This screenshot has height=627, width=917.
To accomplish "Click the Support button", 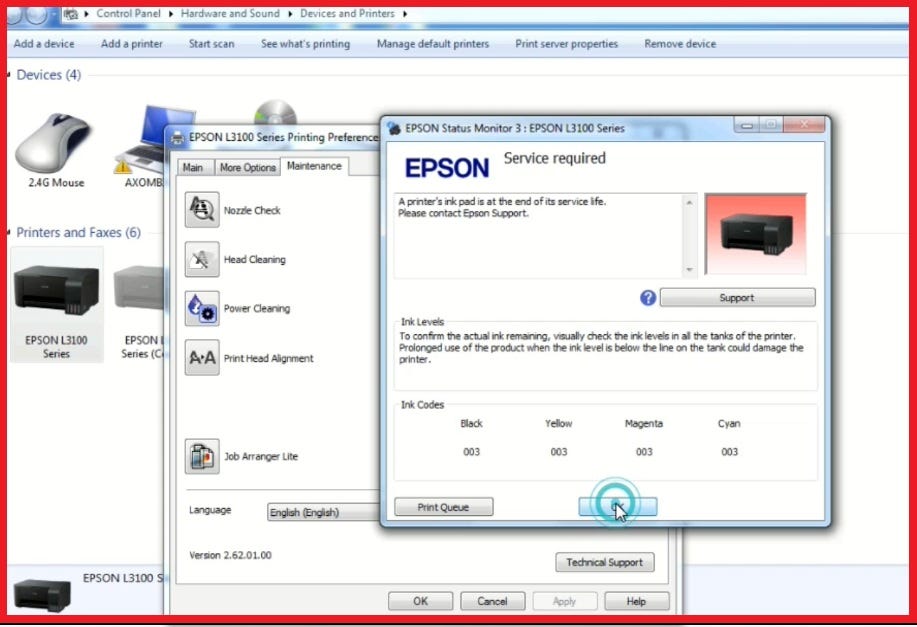I will (737, 298).
